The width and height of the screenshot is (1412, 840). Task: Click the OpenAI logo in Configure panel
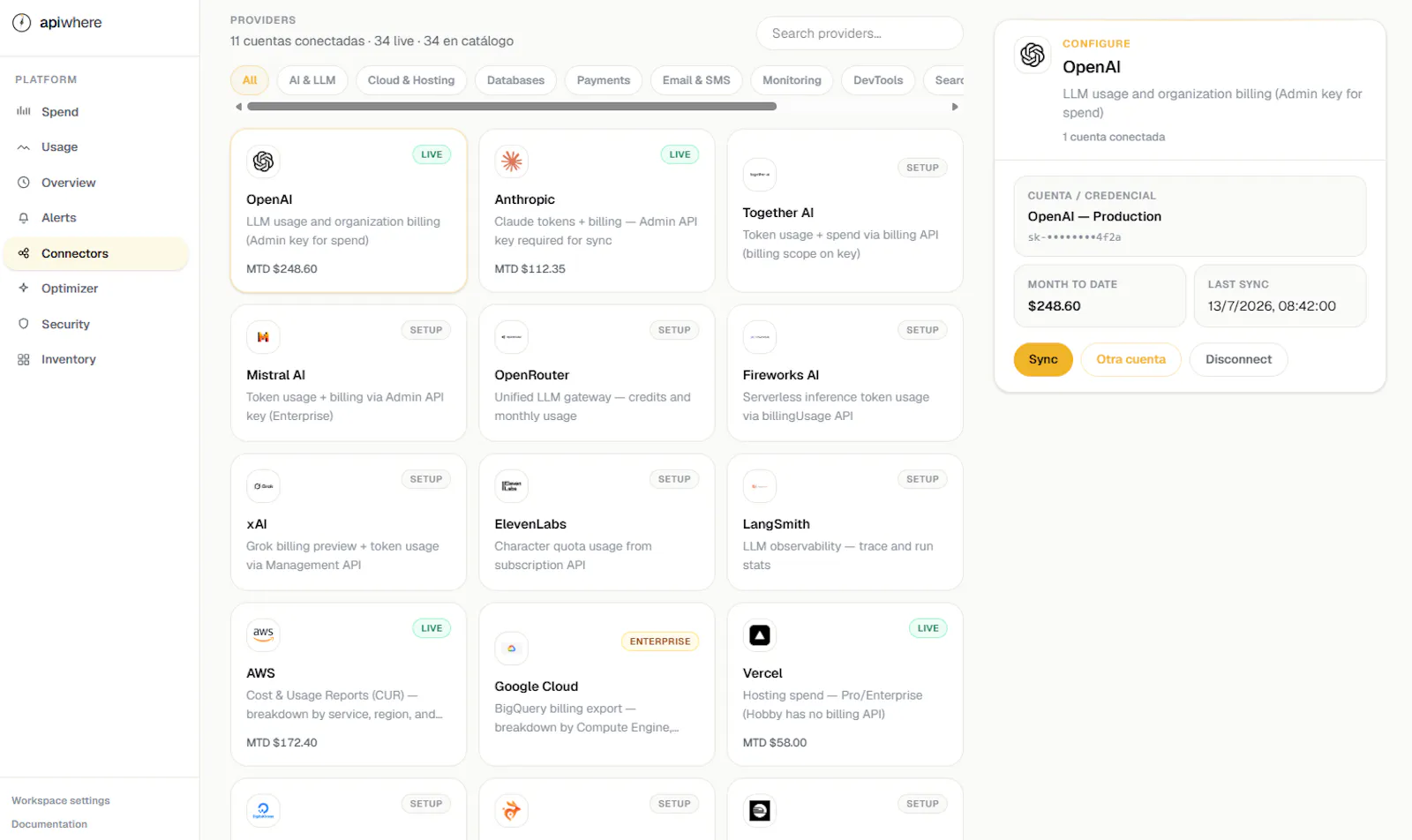[1033, 55]
